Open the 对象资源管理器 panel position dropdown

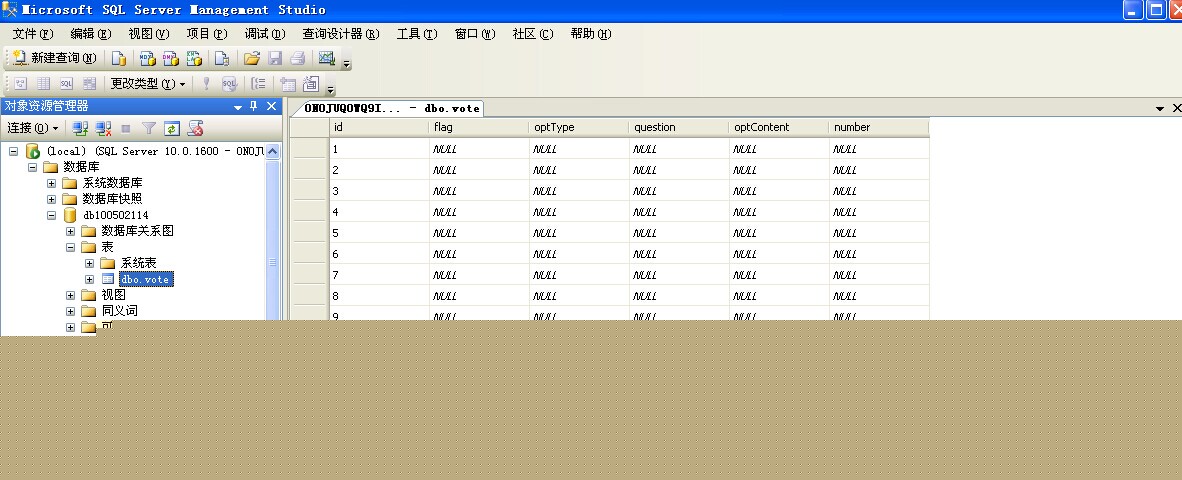click(238, 107)
